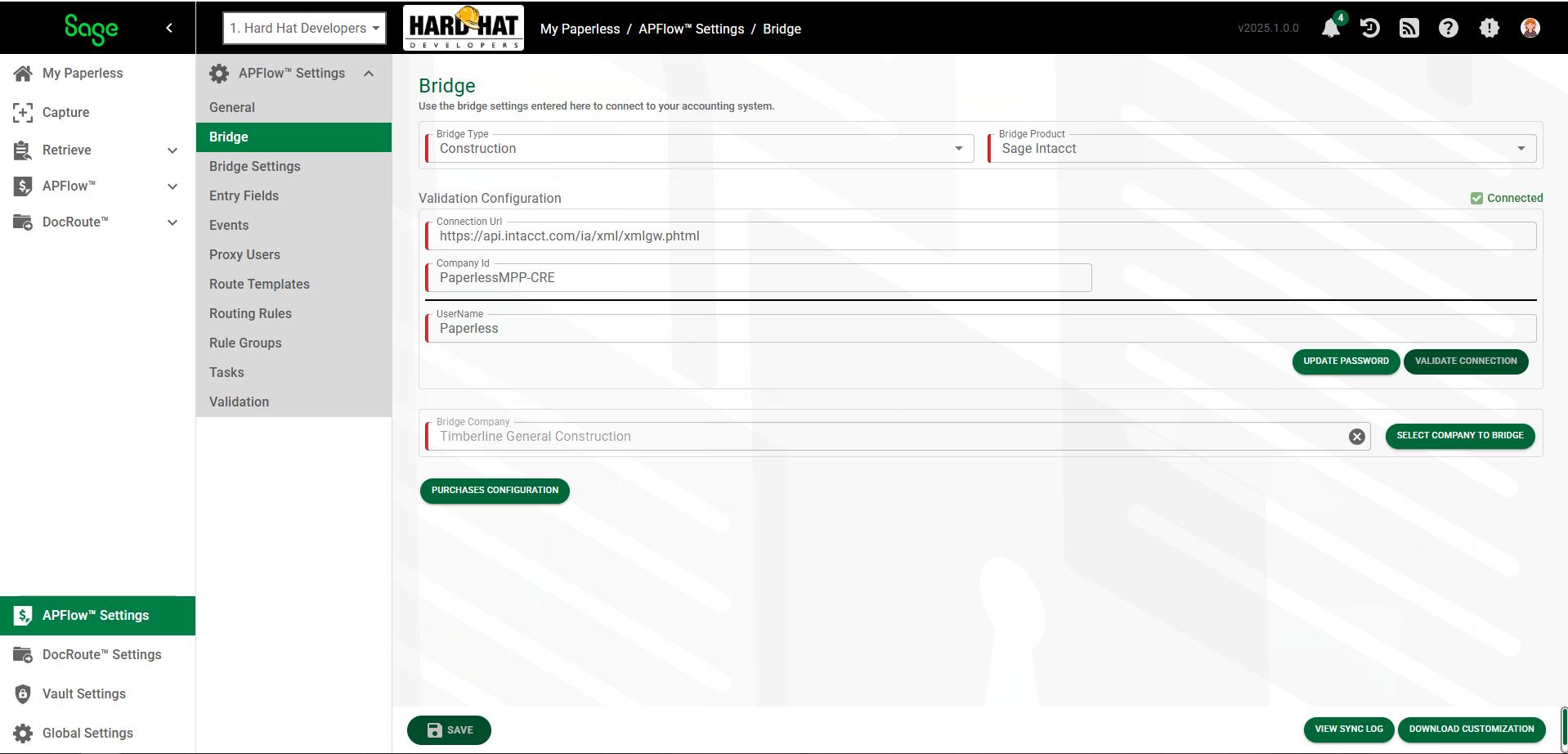Open Events settings
The image size is (1568, 754).
pos(293,225)
